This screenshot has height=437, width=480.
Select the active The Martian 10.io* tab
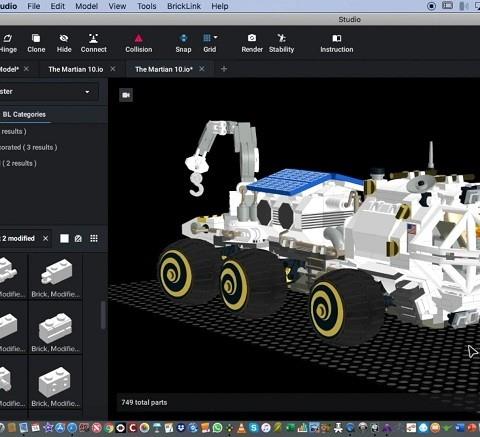[164, 69]
